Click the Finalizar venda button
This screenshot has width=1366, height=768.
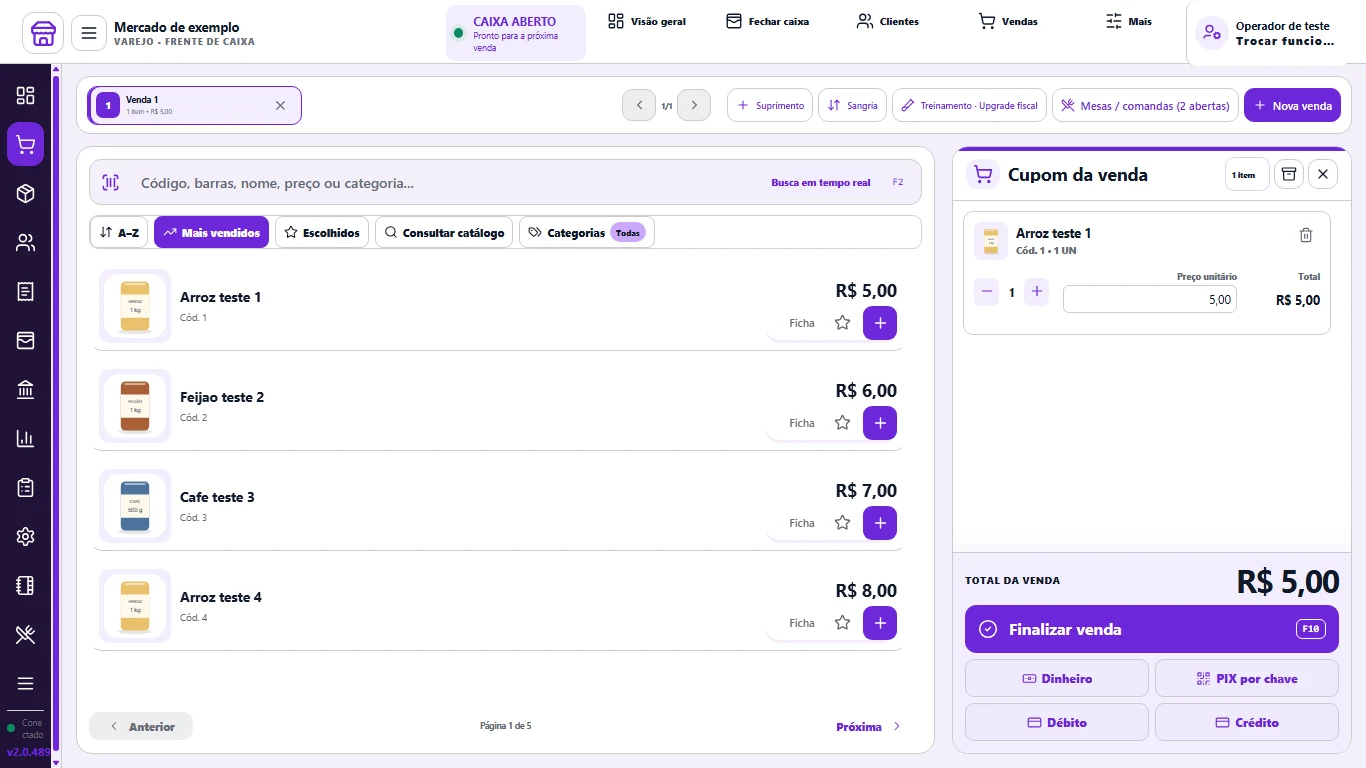point(1152,629)
